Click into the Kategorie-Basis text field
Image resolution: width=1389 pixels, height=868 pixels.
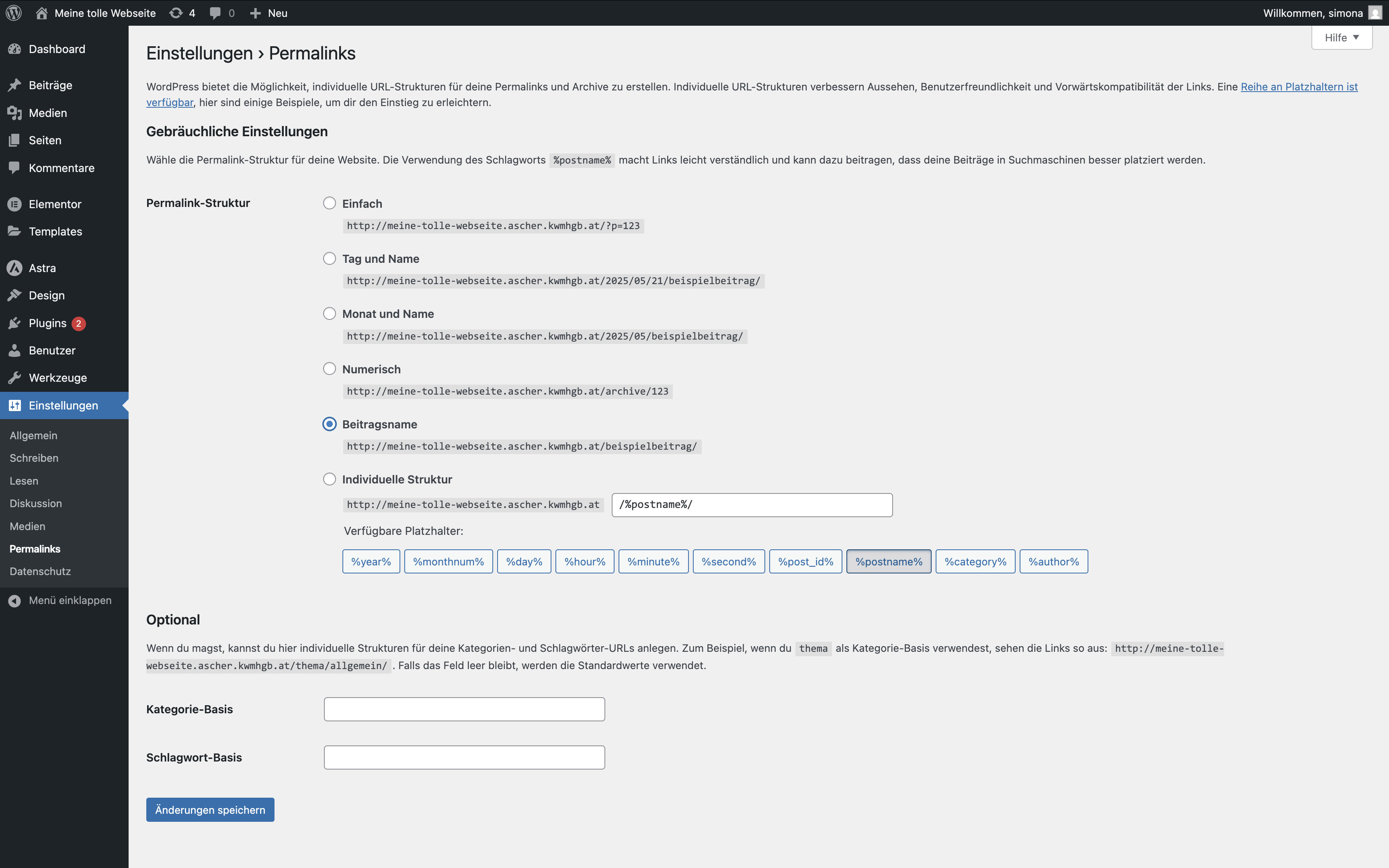(x=464, y=709)
